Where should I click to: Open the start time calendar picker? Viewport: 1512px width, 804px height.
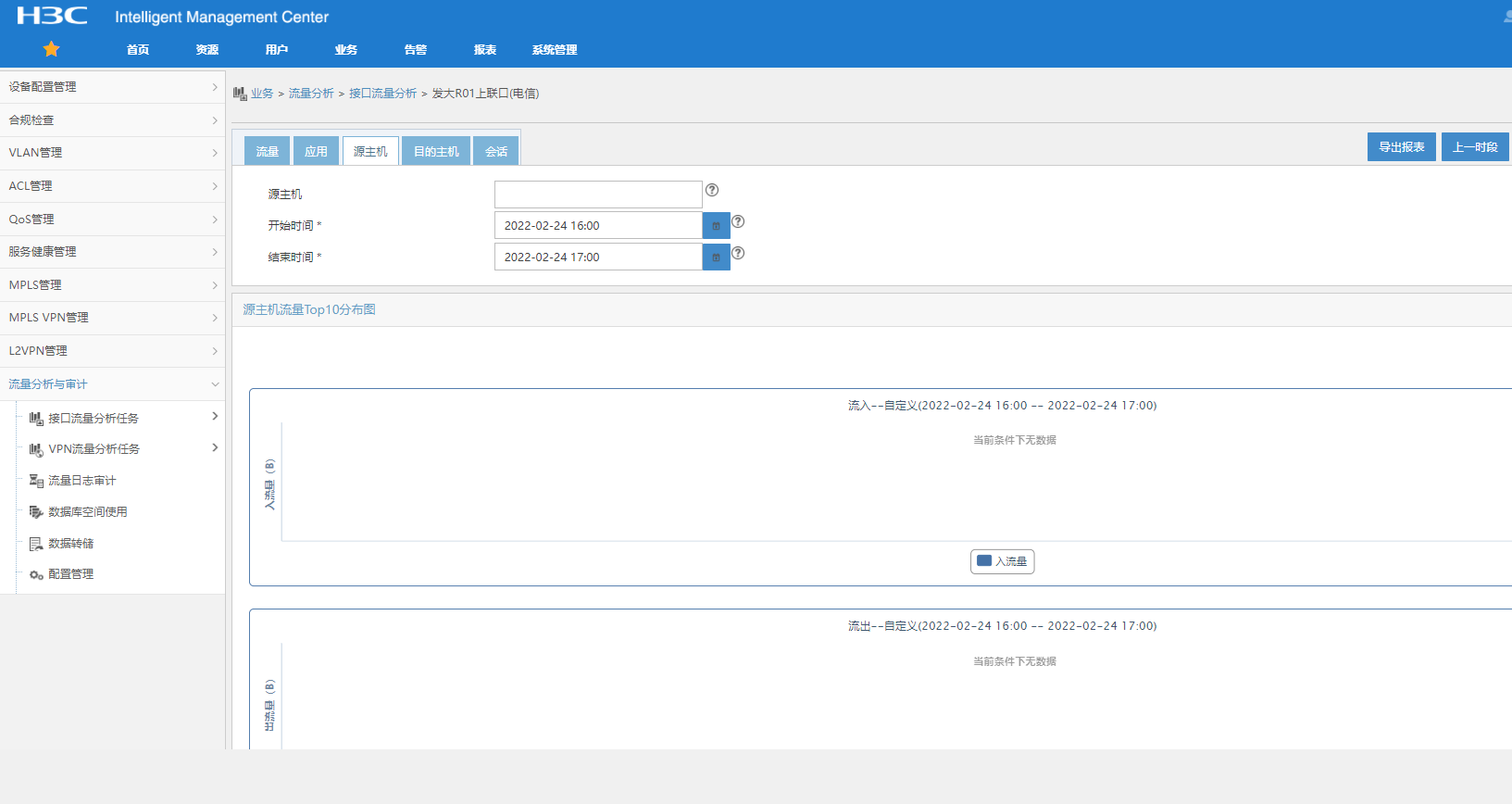coord(716,226)
